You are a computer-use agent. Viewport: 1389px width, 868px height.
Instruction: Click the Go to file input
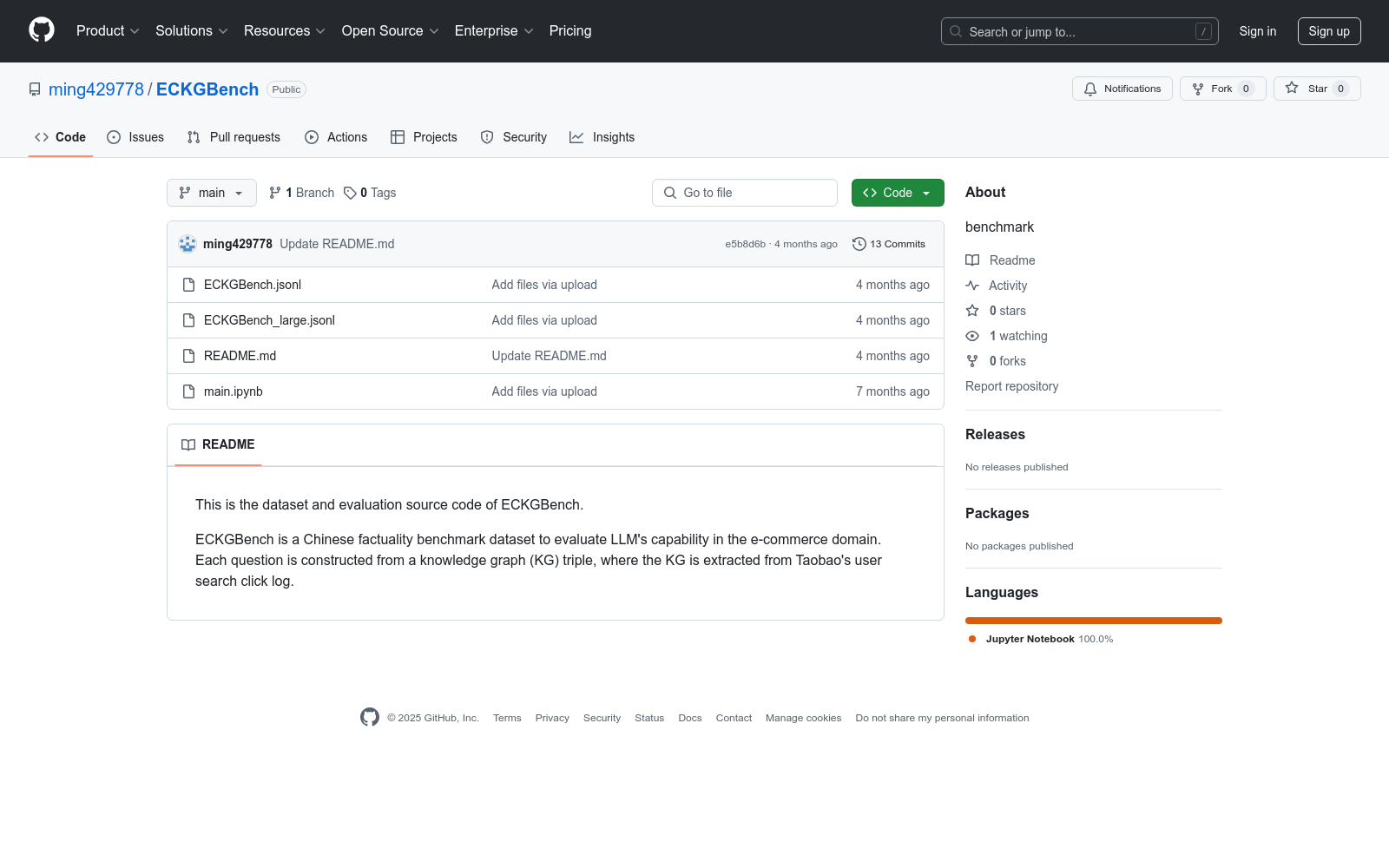(x=745, y=193)
